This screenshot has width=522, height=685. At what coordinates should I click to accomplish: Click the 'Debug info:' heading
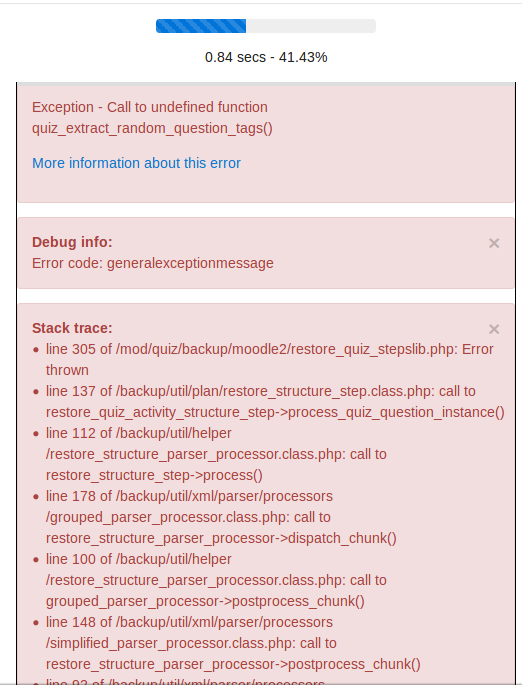72,242
